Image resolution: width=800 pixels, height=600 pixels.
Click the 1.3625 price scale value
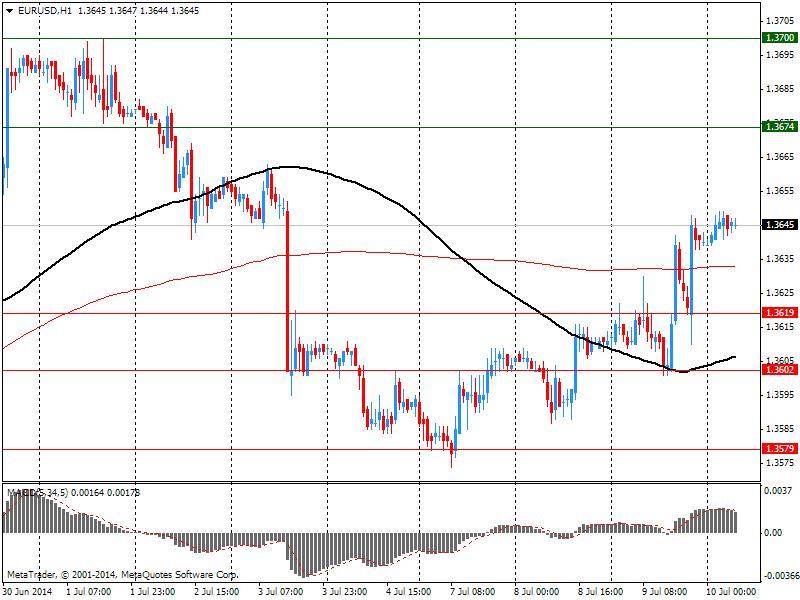[780, 293]
